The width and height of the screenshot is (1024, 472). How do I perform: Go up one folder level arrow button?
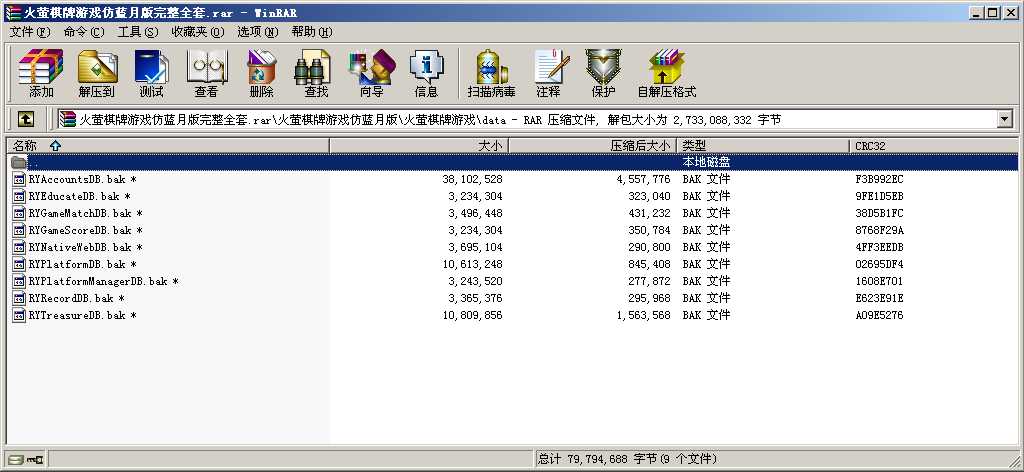click(25, 119)
